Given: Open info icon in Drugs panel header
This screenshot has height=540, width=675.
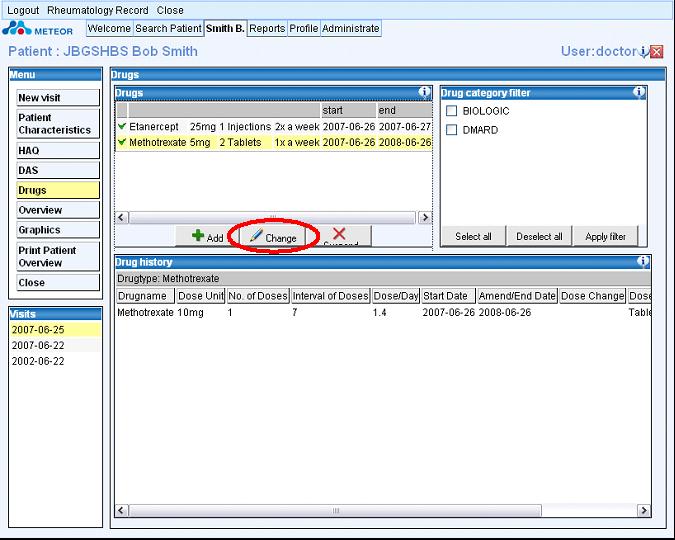Looking at the screenshot, I should click(424, 92).
